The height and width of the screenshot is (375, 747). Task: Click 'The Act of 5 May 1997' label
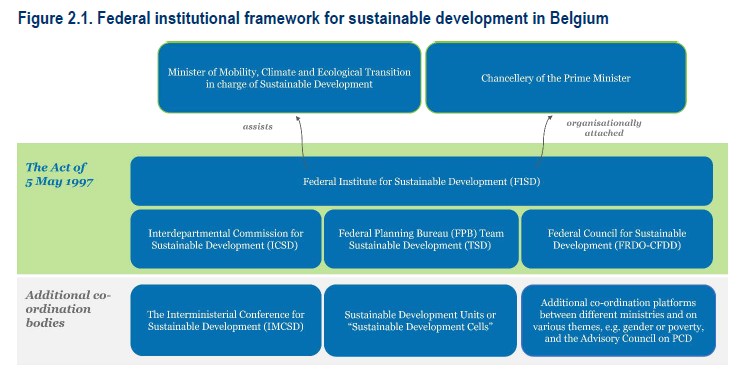59,174
